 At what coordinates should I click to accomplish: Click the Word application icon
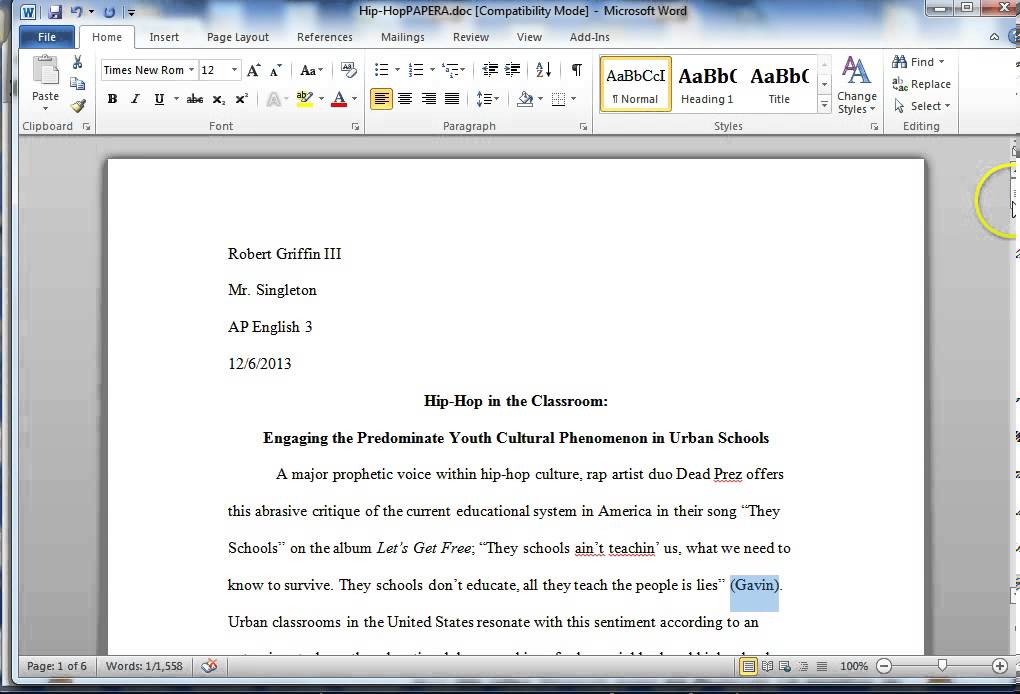coord(28,12)
